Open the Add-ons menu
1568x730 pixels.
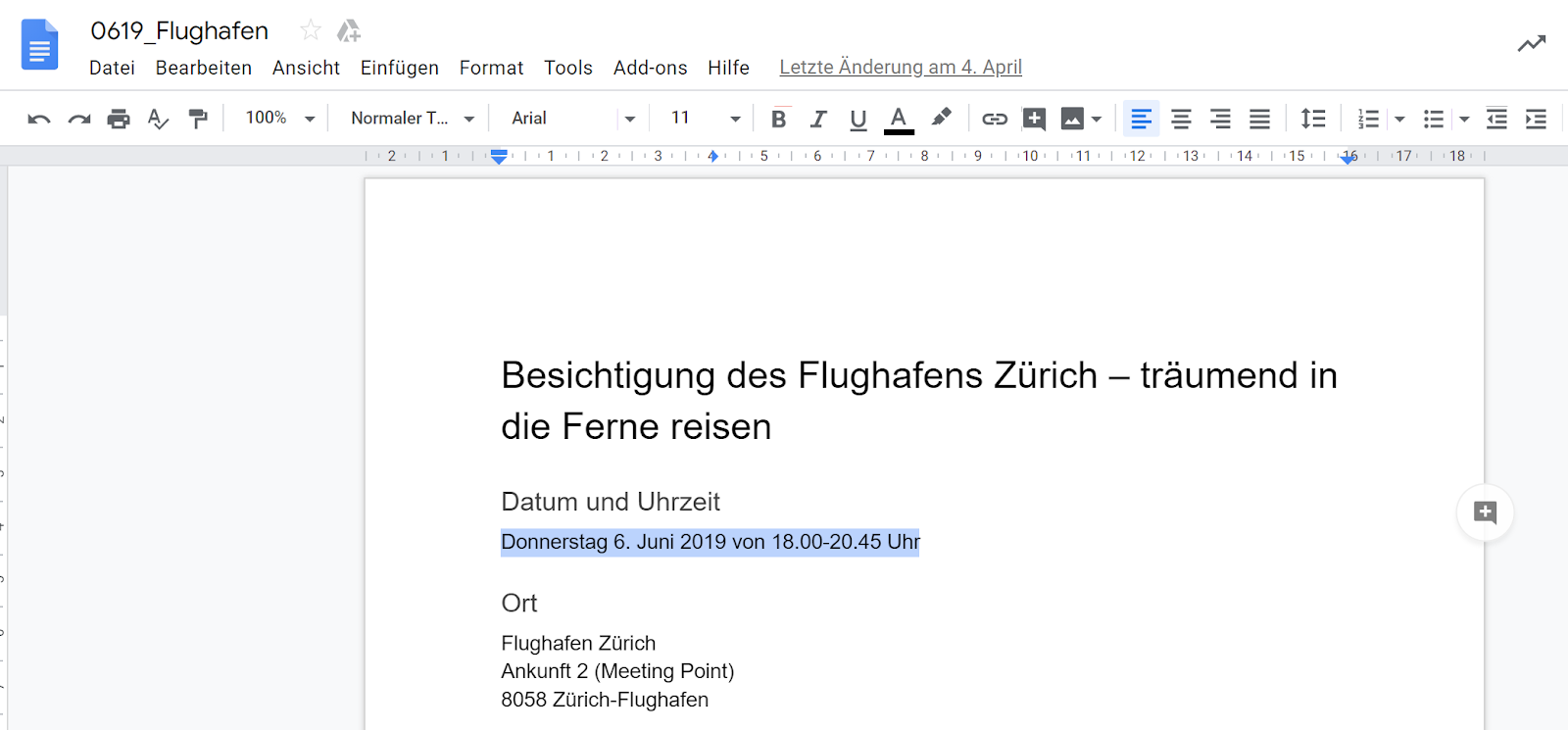coord(651,68)
